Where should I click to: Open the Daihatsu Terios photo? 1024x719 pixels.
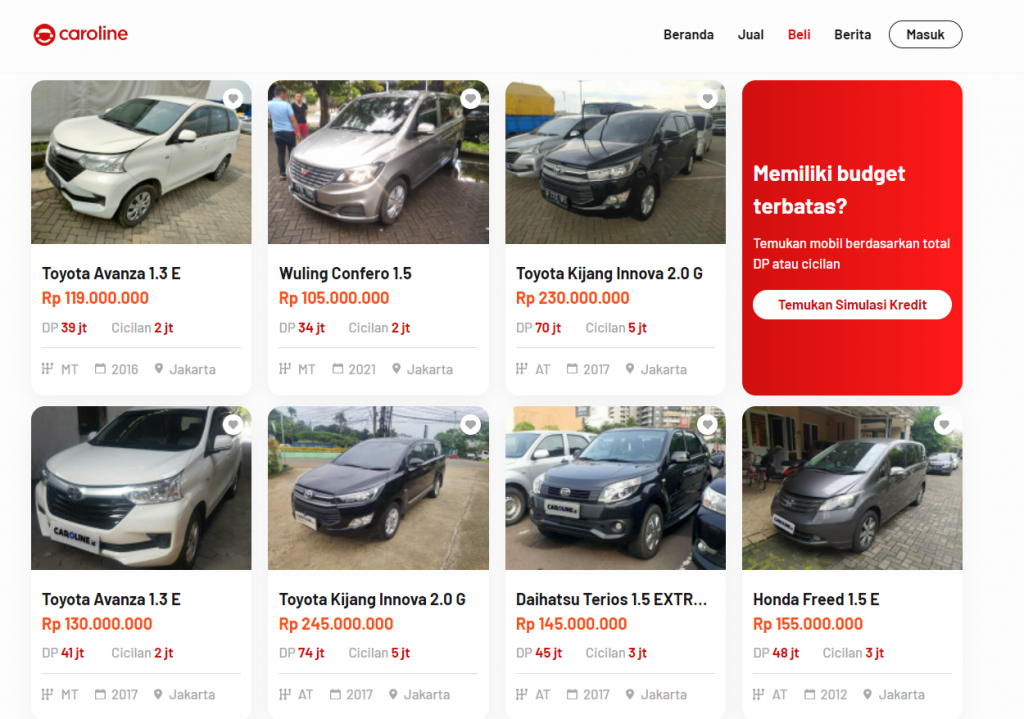(615, 488)
